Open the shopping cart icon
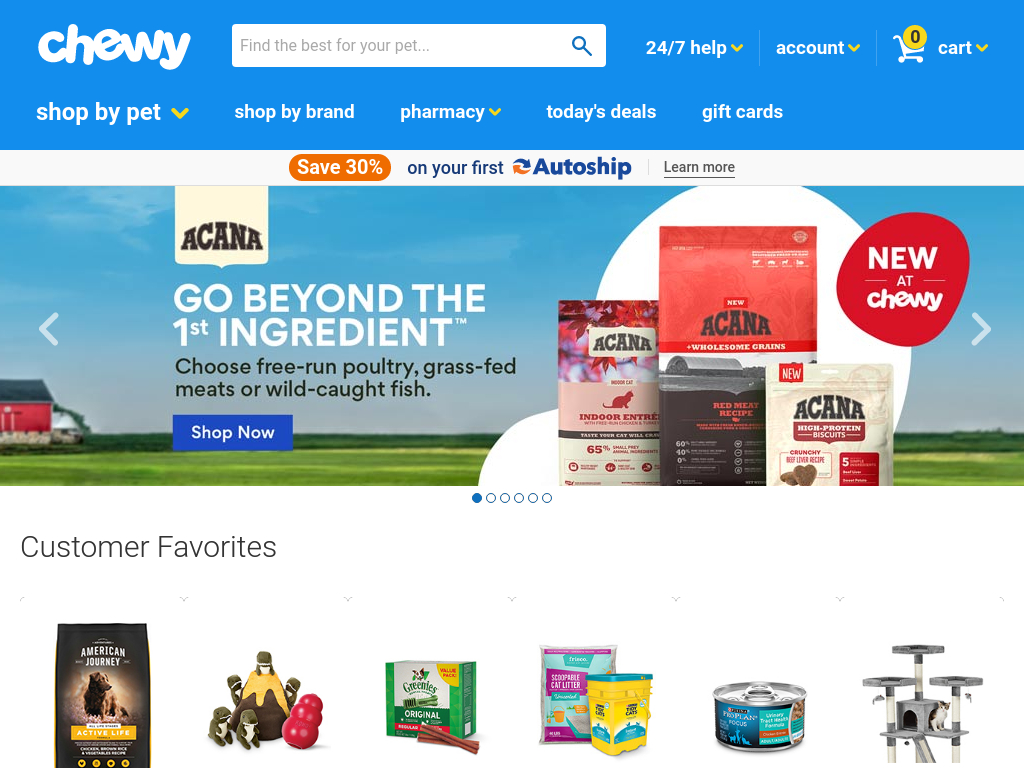Image resolution: width=1024 pixels, height=768 pixels. click(x=910, y=46)
